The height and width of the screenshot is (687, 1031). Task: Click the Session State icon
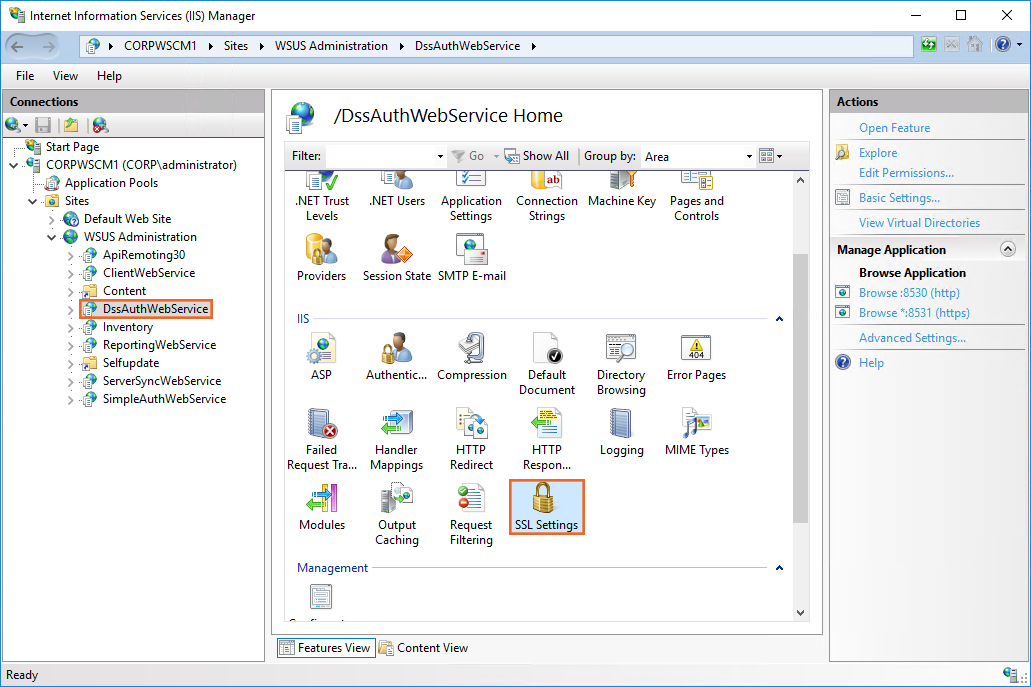(x=397, y=258)
